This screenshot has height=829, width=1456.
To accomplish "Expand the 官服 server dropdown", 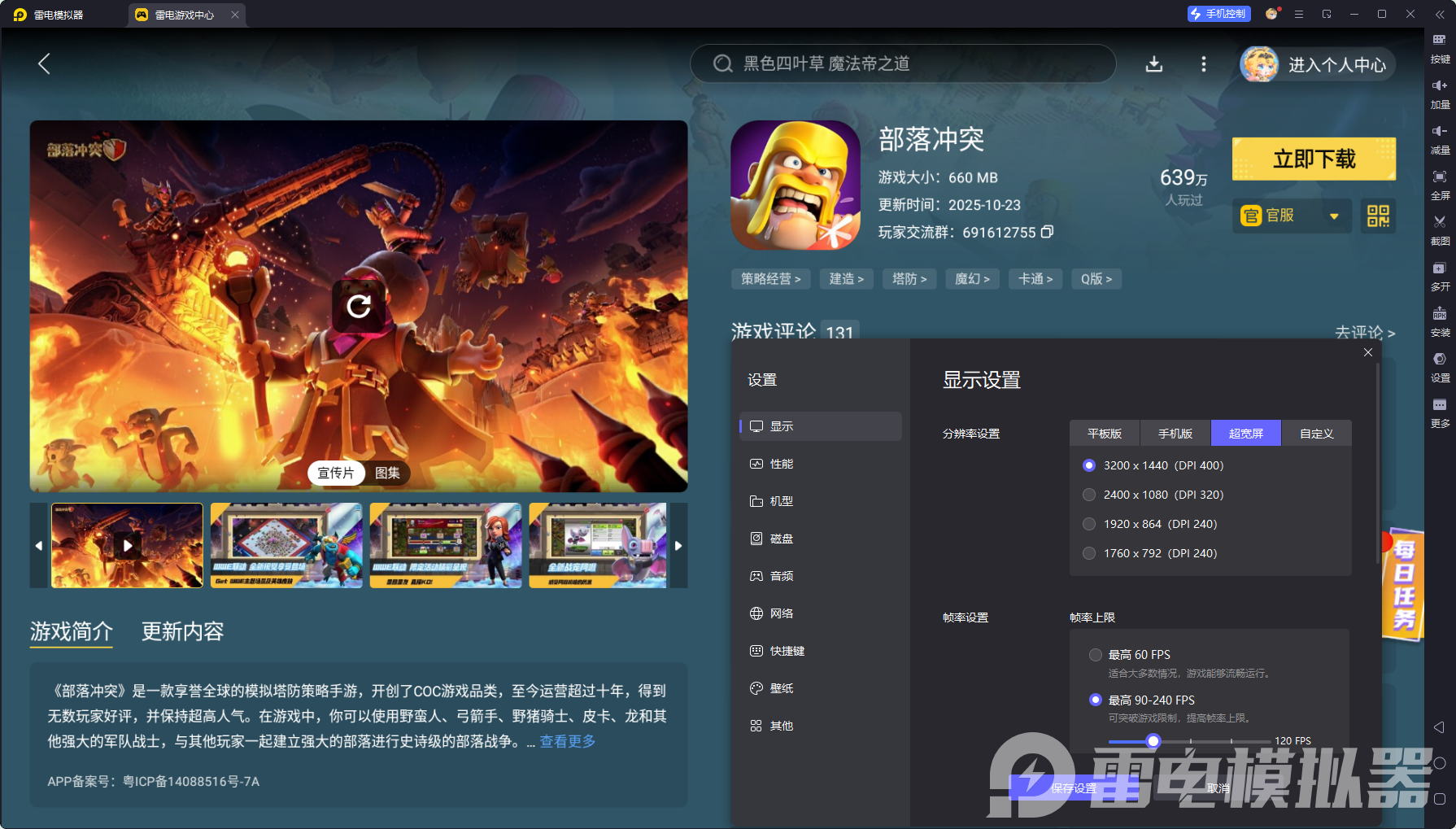I will coord(1292,216).
